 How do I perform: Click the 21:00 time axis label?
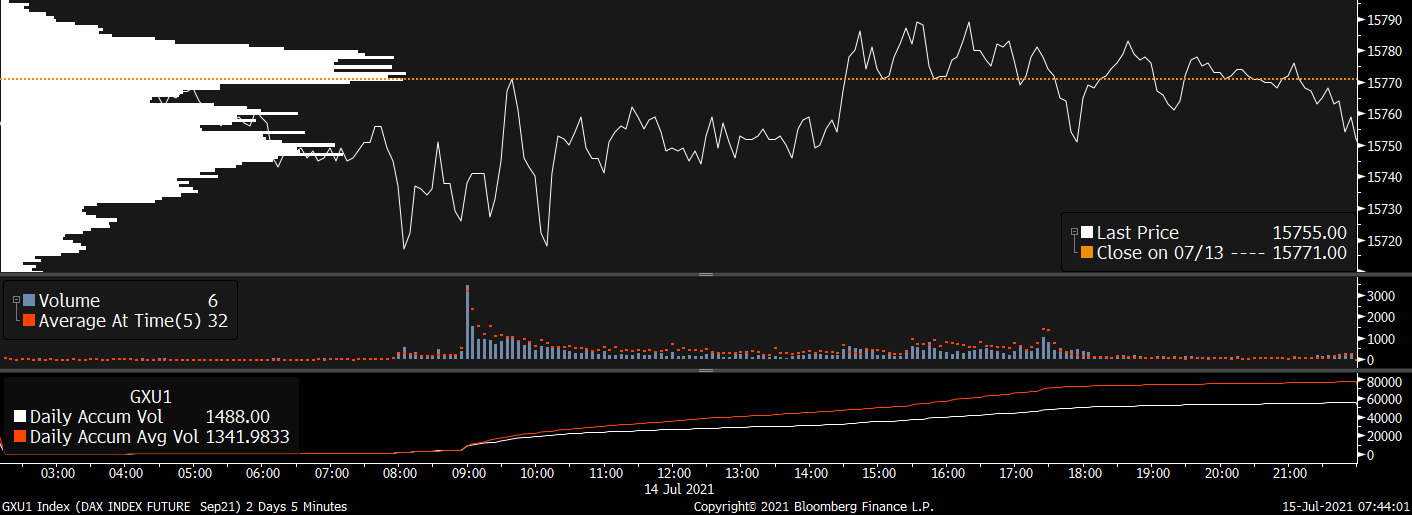(x=1290, y=473)
